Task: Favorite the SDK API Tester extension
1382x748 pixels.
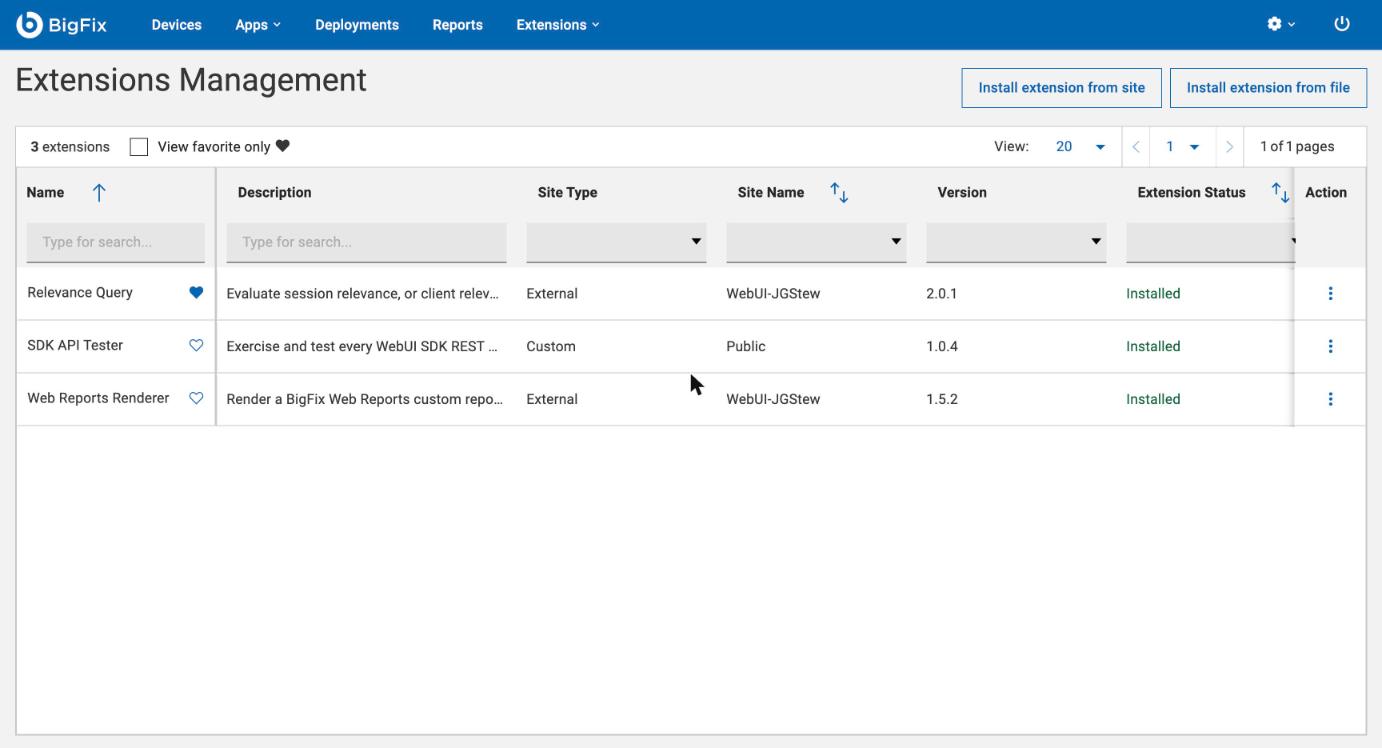Action: (x=196, y=345)
